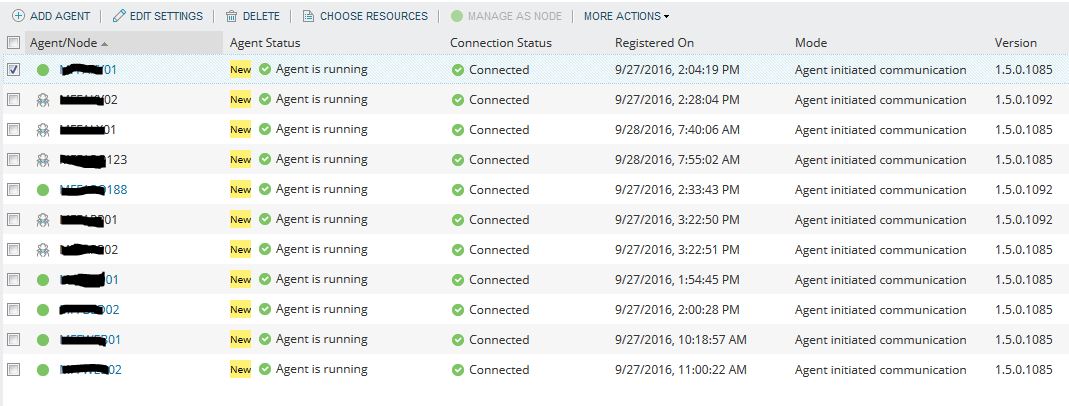Click green node status icon in 10:18:57 AM row
1069x406 pixels.
click(43, 340)
